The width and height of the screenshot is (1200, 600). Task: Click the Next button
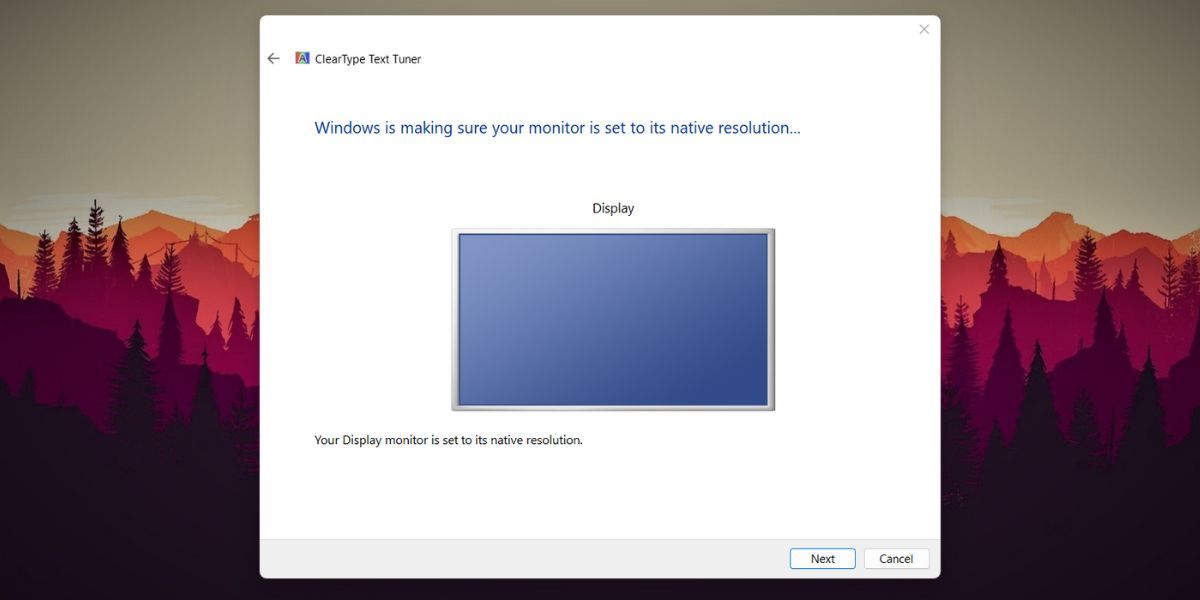click(x=822, y=559)
